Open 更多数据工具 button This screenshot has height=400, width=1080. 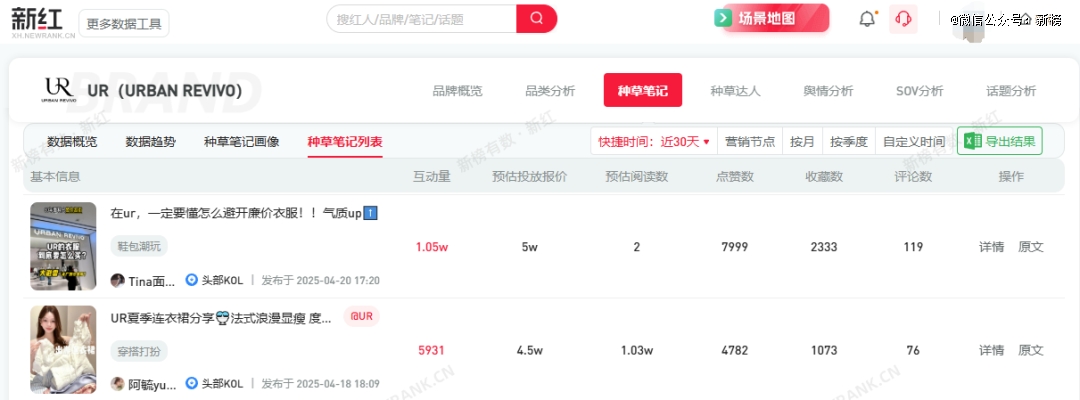pos(124,24)
